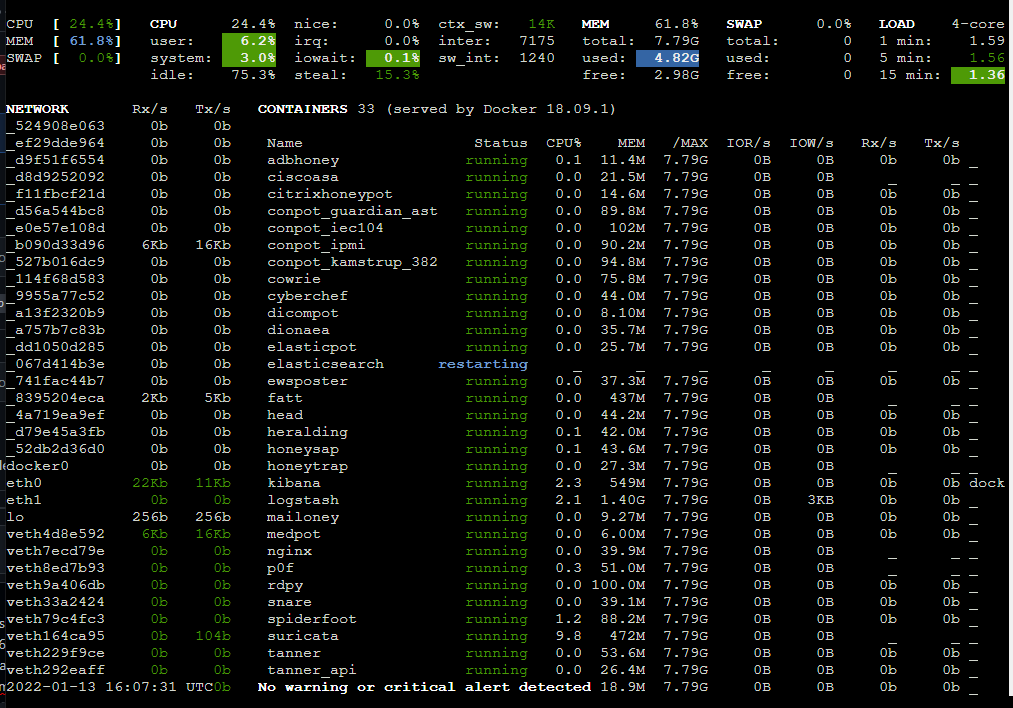Image resolution: width=1013 pixels, height=708 pixels.
Task: Click the veth164ca95 Tx value 104b
Action: click(x=213, y=636)
